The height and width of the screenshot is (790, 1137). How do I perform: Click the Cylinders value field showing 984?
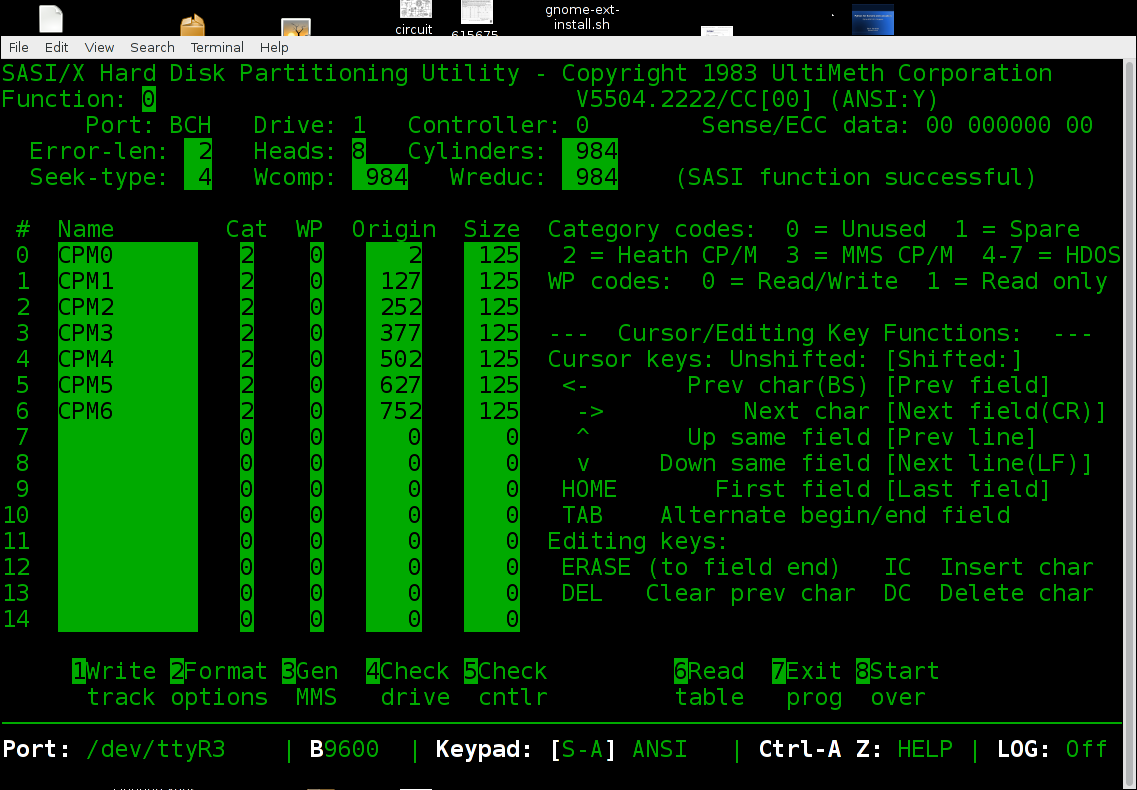589,152
